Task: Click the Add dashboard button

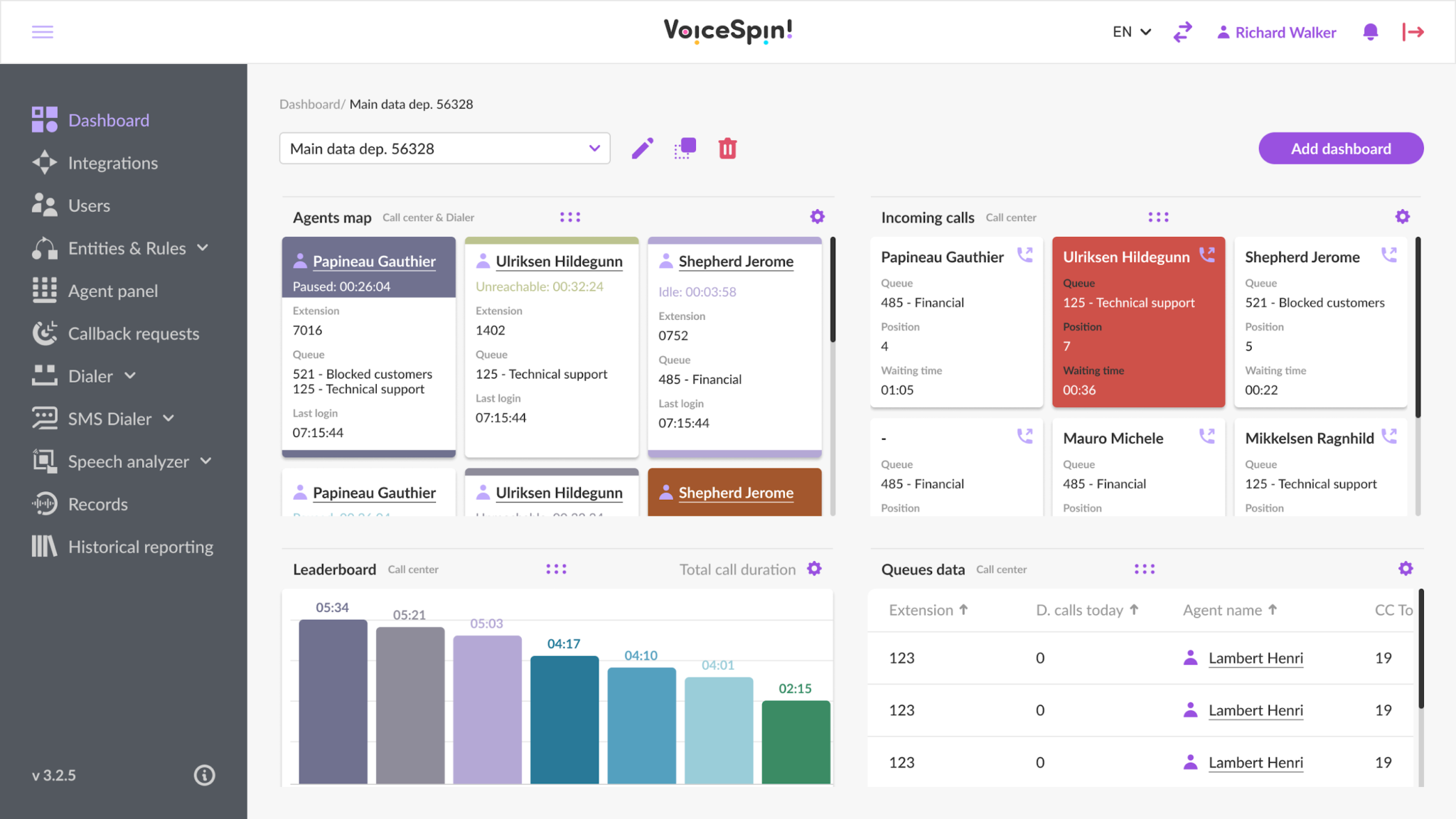Action: 1340,149
